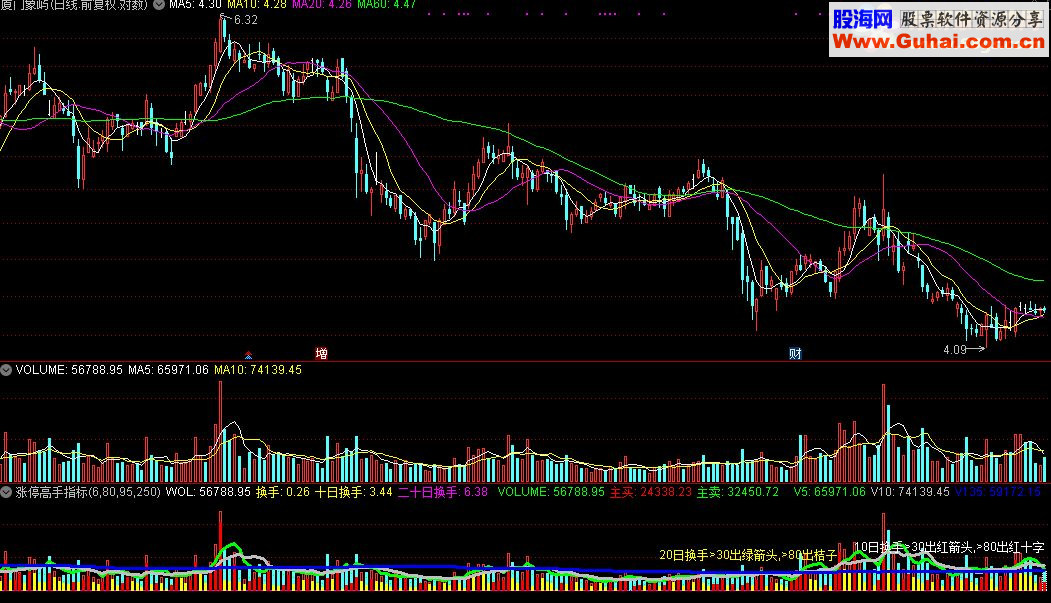
Task: Open dropdown arrow beside VOLUME indicator label
Action: pyautogui.click(x=6, y=370)
